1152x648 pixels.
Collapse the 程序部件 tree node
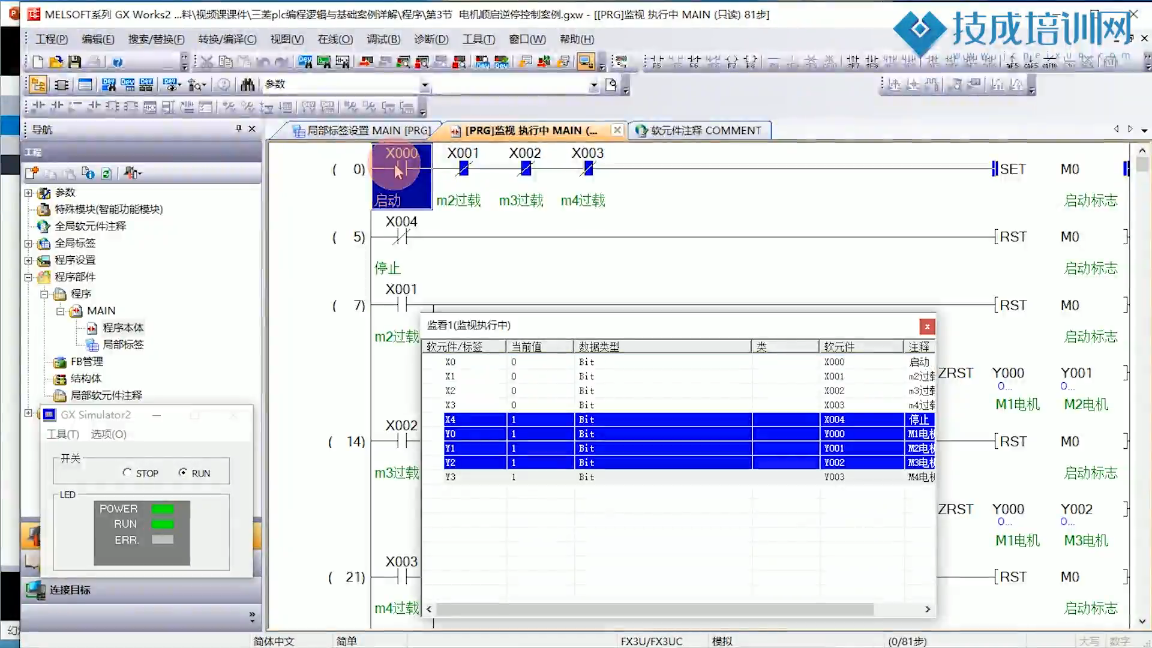click(29, 277)
